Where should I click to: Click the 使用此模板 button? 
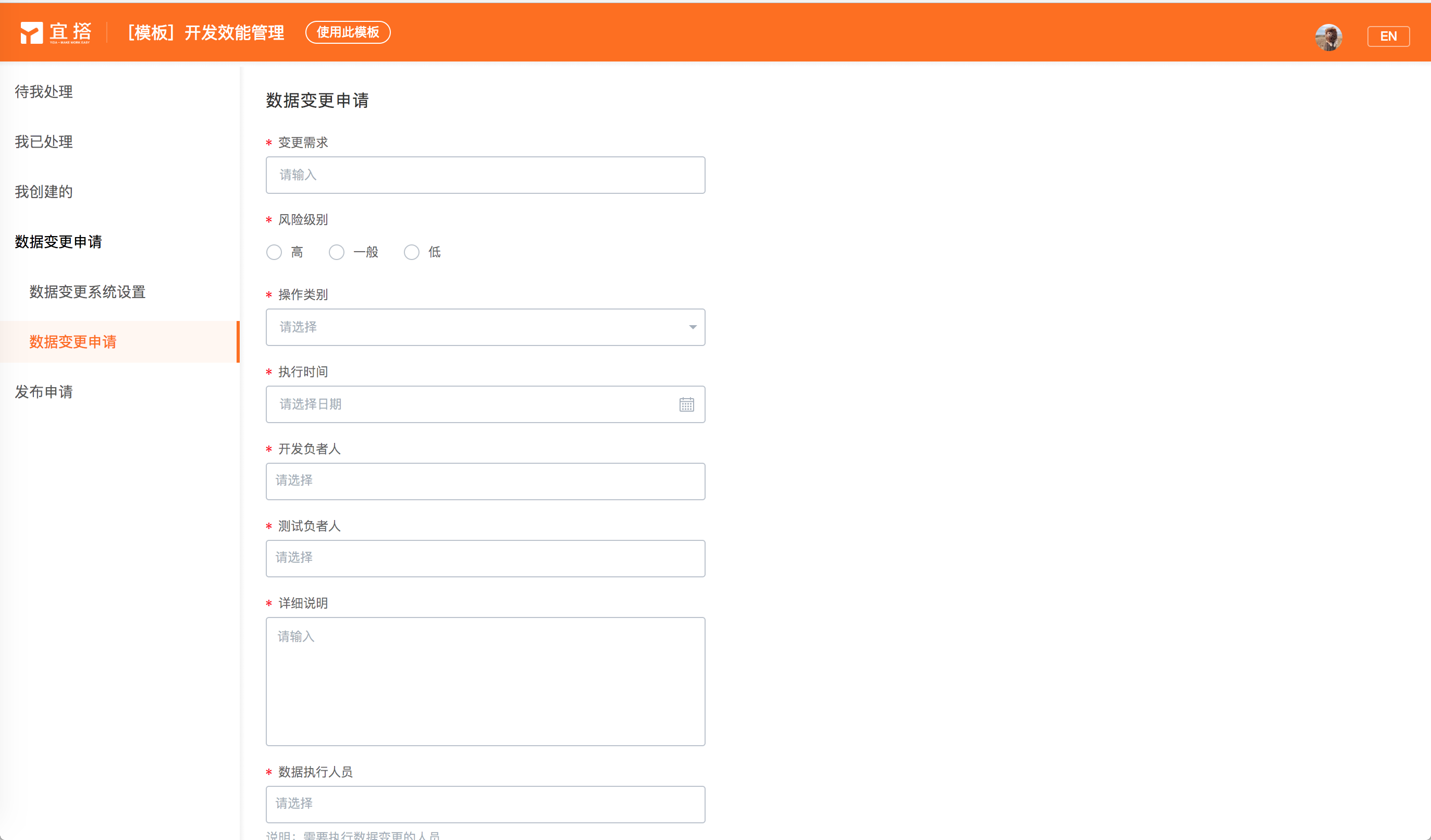pos(348,32)
